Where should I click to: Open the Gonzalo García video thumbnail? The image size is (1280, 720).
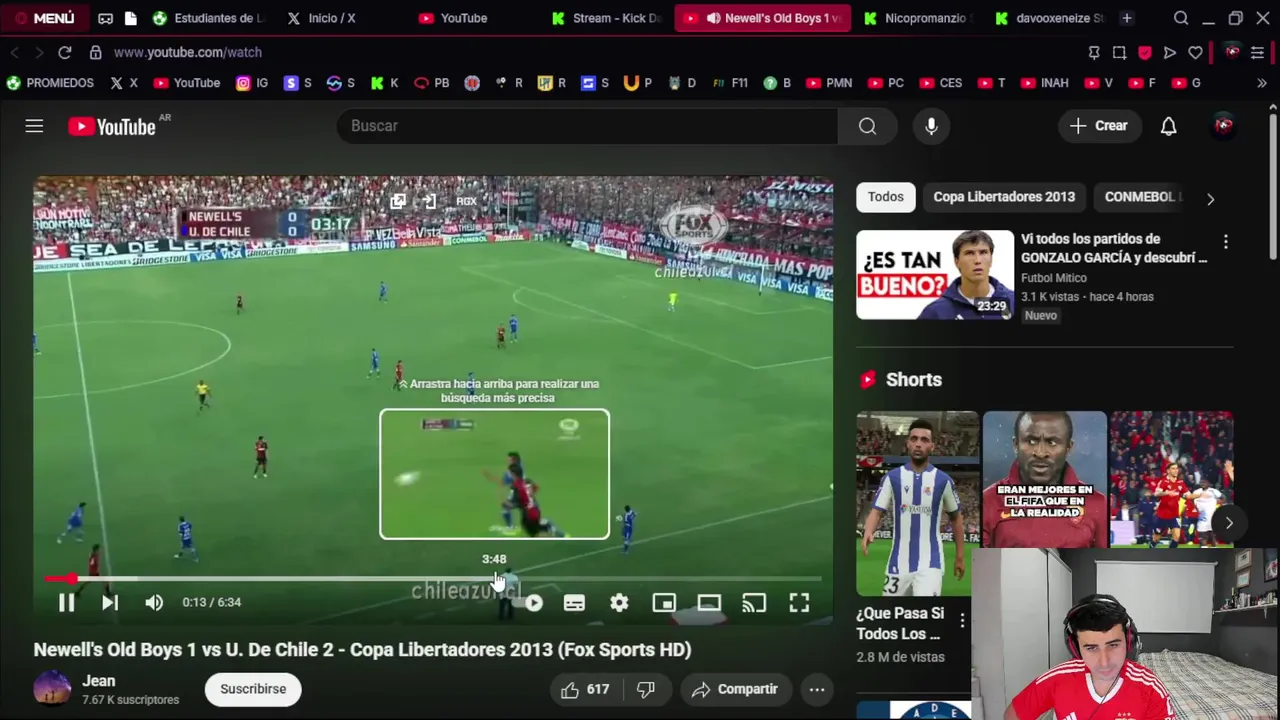935,275
